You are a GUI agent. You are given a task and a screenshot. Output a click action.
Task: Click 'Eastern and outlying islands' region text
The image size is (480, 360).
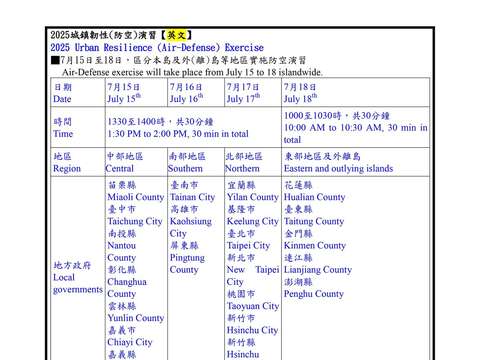[x=338, y=169]
